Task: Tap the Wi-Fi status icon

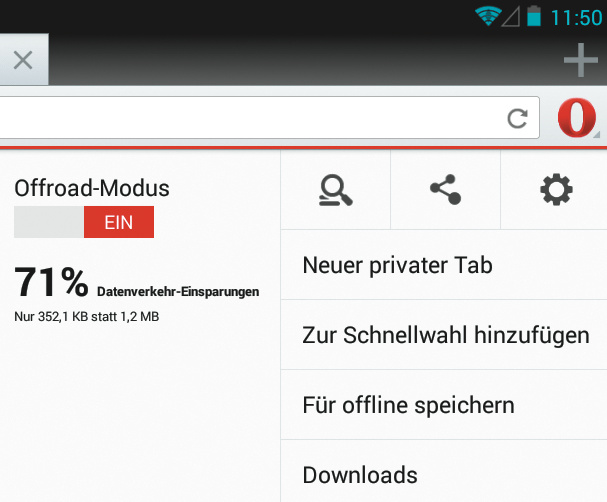Action: click(488, 16)
